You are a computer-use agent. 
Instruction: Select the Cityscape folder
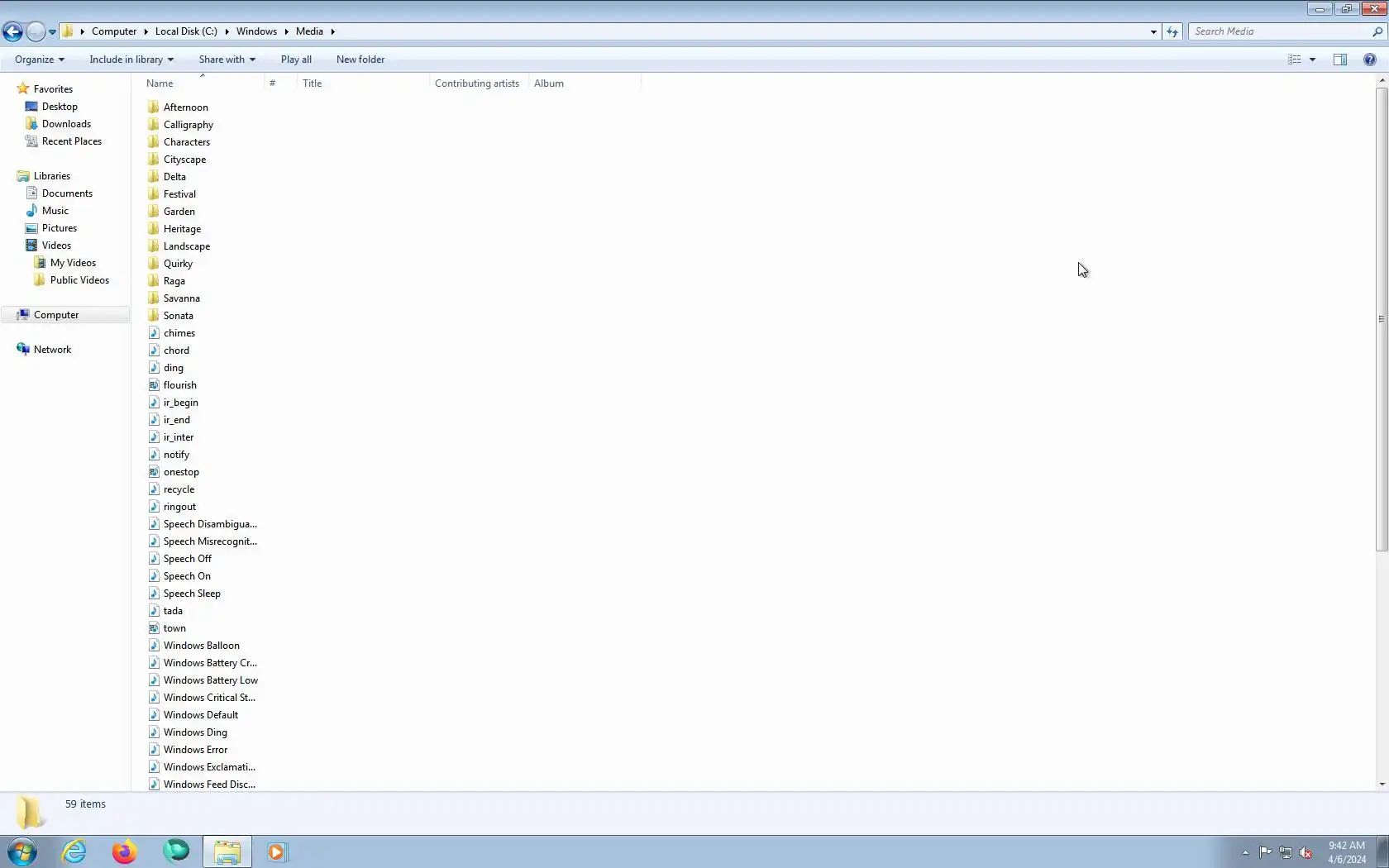click(184, 160)
